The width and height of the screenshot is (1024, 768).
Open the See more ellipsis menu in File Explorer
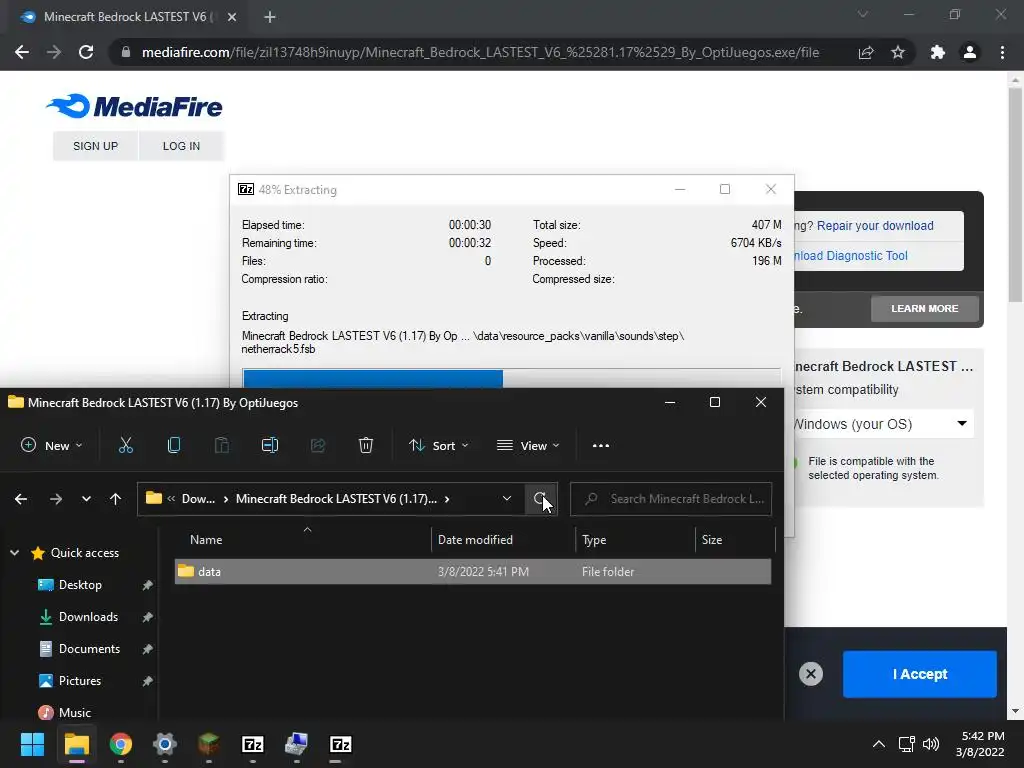[601, 445]
